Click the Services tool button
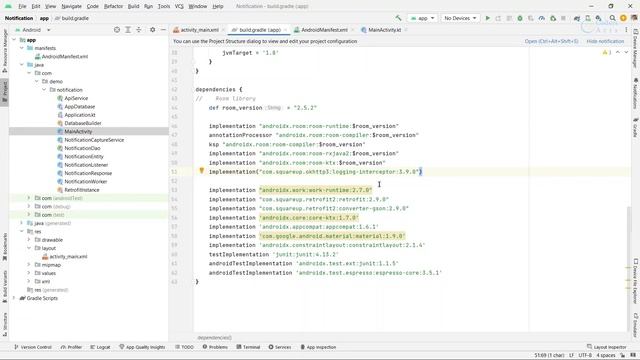Image resolution: width=640 pixels, height=360 pixels. pyautogui.click(x=280, y=347)
